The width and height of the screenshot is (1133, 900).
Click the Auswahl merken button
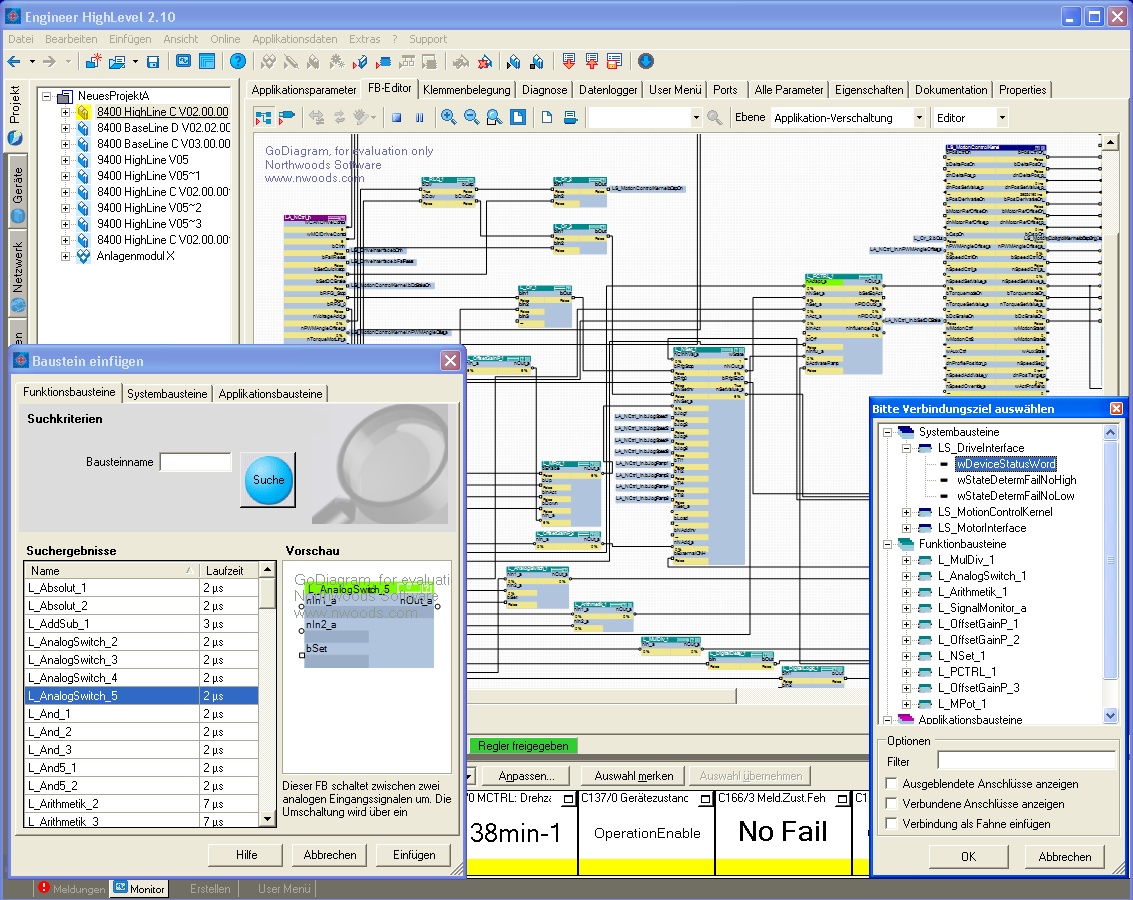[x=634, y=776]
